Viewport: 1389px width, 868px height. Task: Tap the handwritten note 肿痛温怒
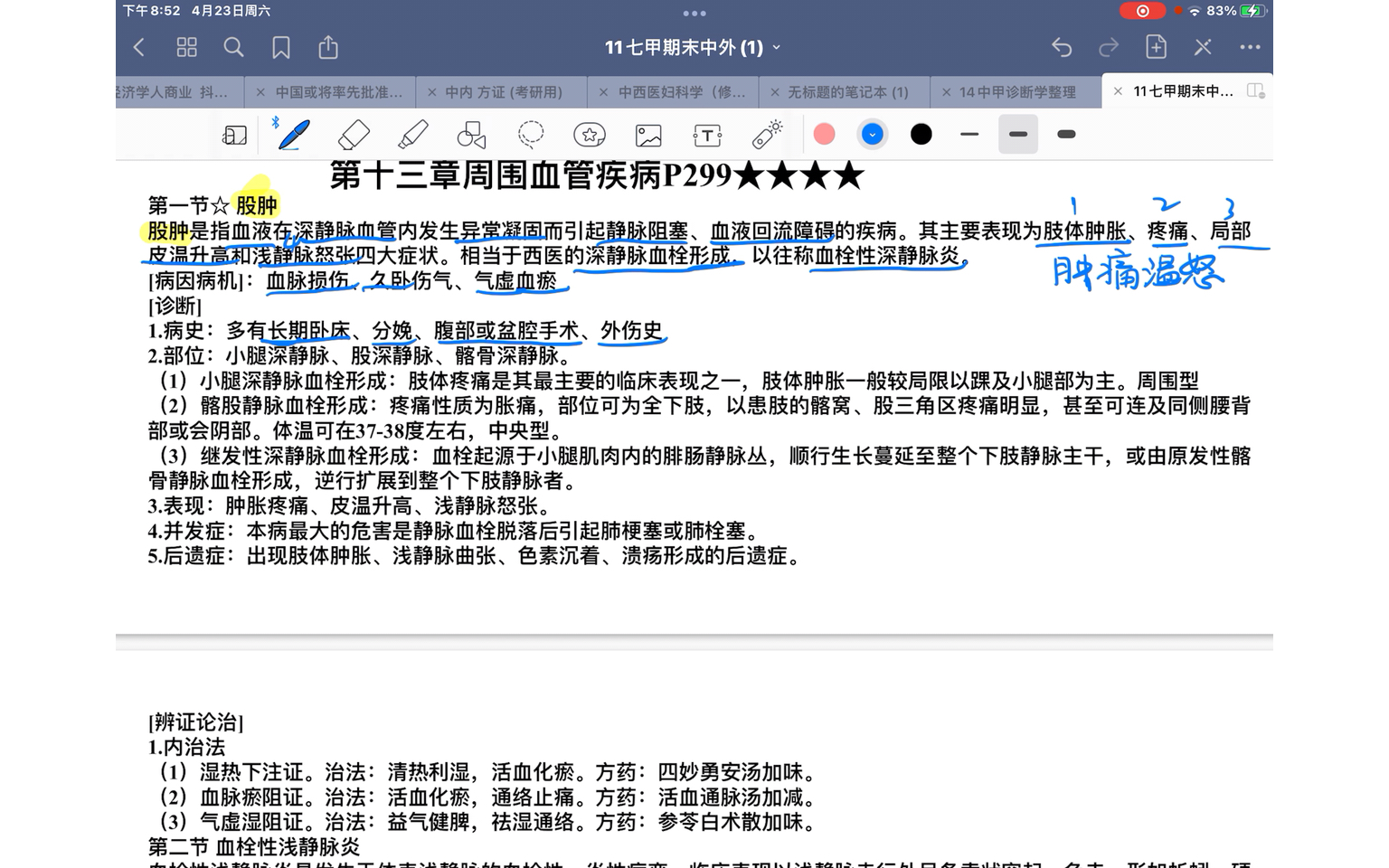click(x=1138, y=273)
